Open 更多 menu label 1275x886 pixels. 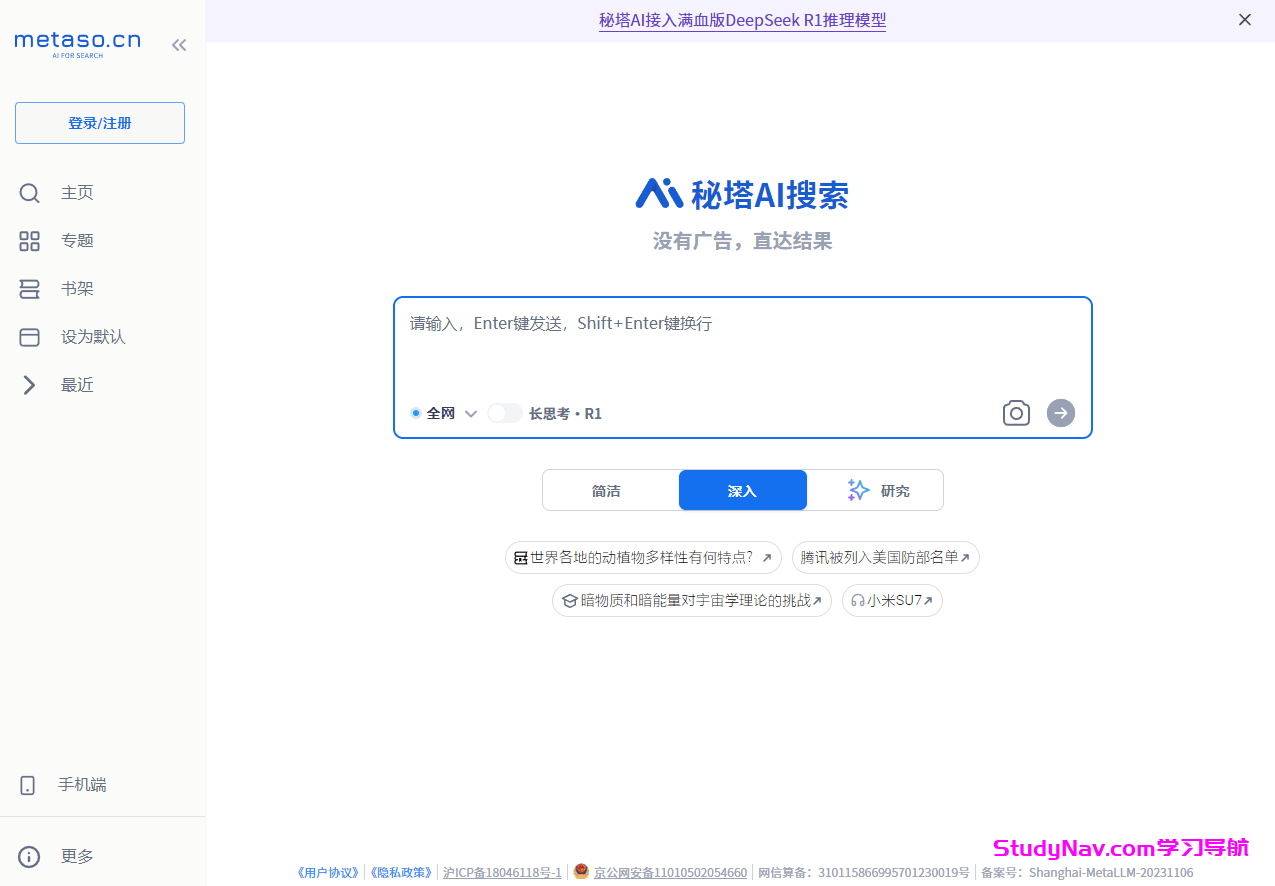77,856
